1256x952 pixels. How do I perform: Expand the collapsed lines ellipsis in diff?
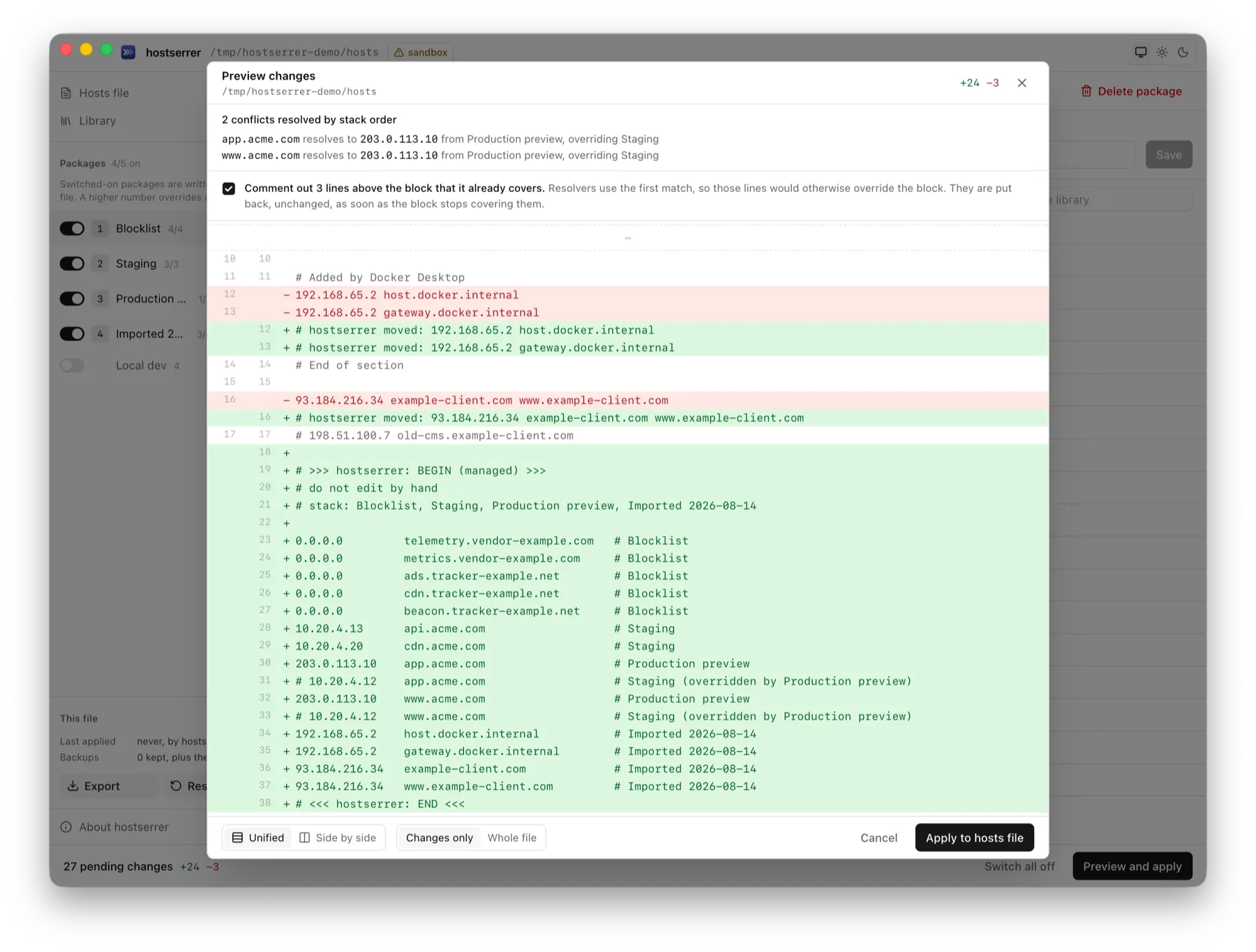[x=628, y=239]
